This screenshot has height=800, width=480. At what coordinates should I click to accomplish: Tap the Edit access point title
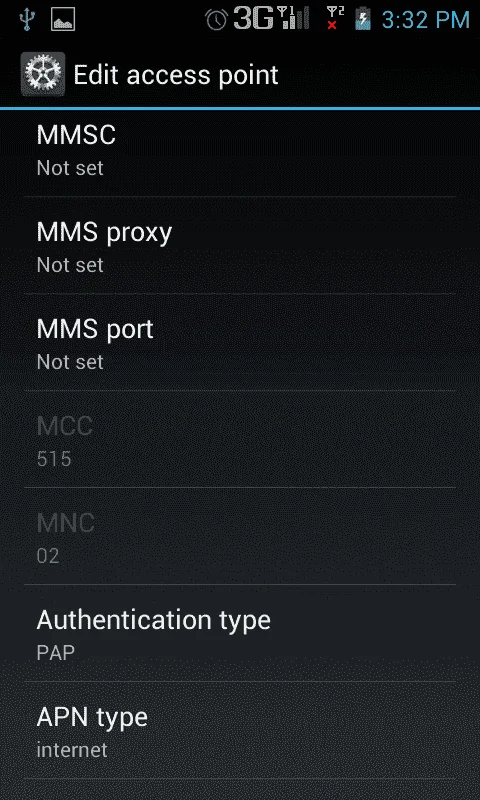(176, 76)
